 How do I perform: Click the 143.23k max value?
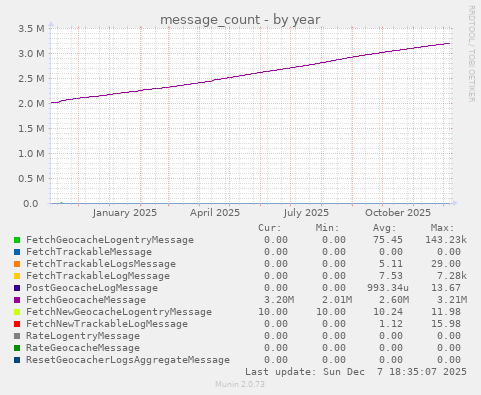coord(446,240)
